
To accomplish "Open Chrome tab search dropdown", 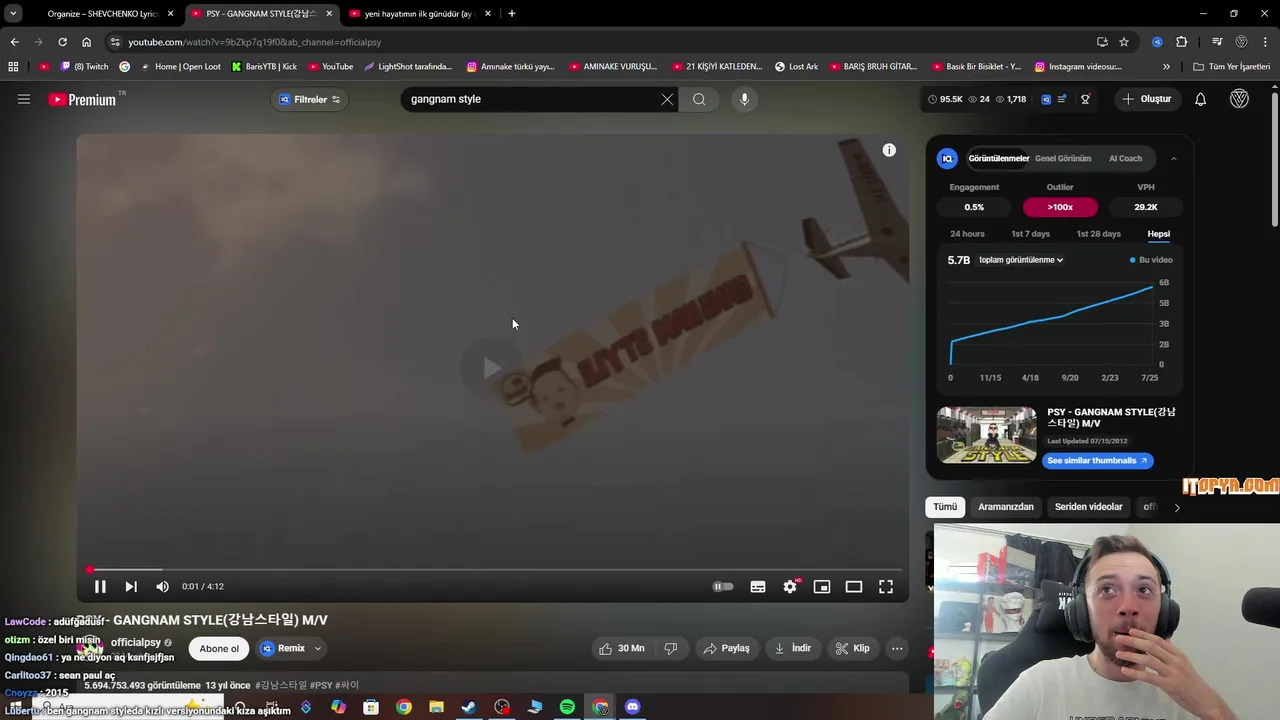I will (13, 13).
